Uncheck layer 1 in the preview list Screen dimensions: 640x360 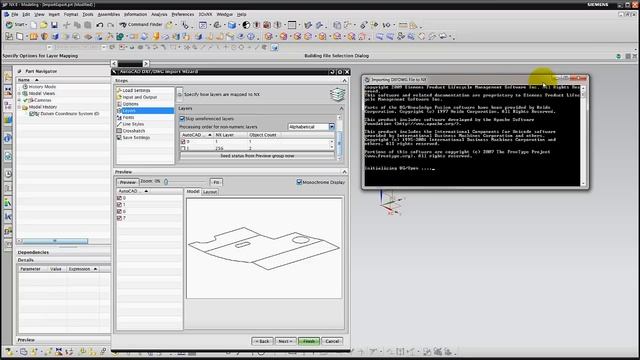pyautogui.click(x=120, y=204)
